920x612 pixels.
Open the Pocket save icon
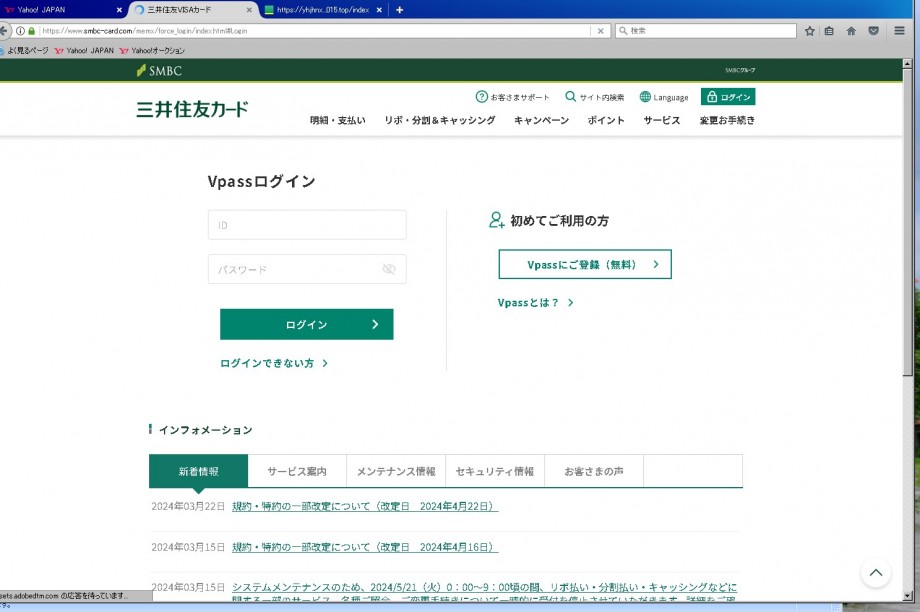pos(874,31)
